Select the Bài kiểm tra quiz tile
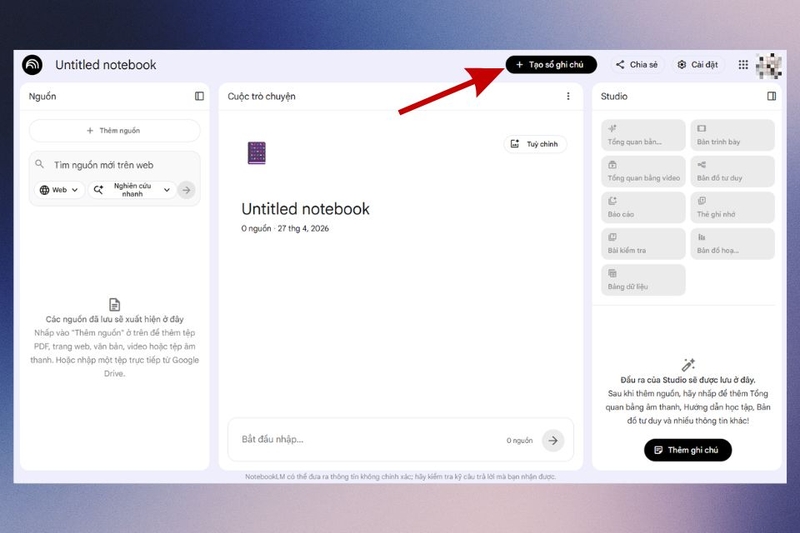800x533 pixels. click(643, 244)
